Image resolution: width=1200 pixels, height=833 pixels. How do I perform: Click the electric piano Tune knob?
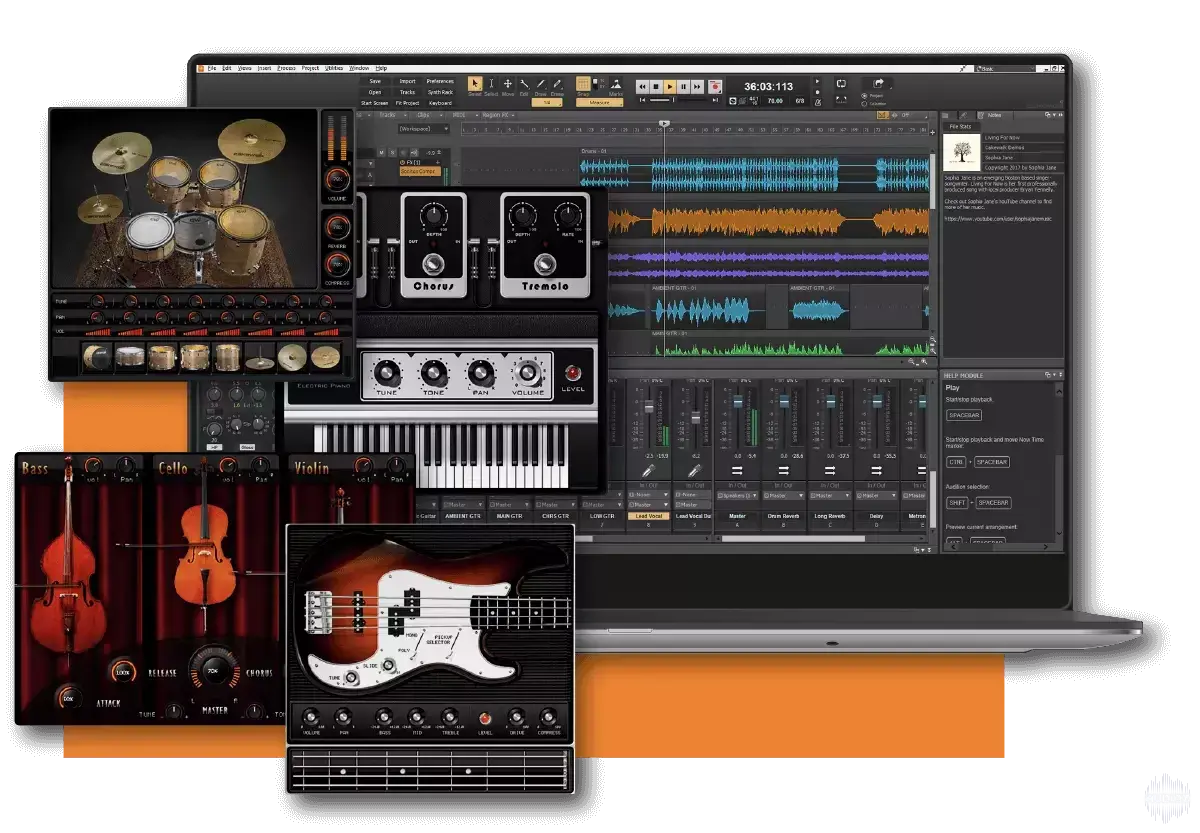(x=386, y=373)
